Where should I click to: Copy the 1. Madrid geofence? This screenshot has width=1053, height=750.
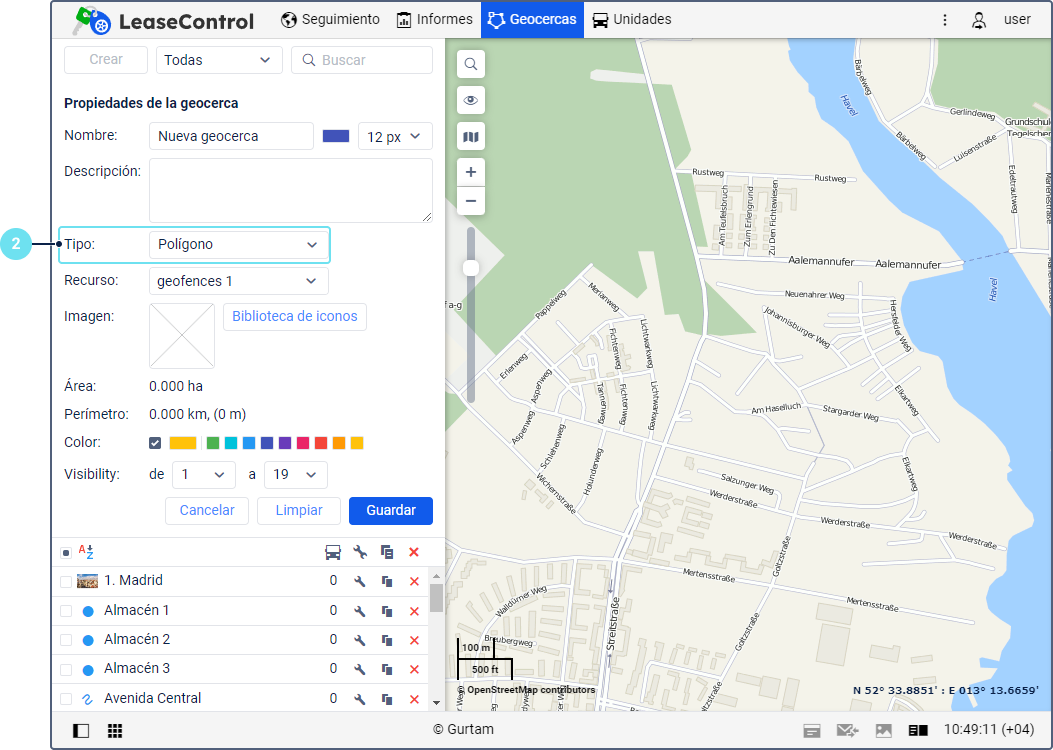click(387, 581)
